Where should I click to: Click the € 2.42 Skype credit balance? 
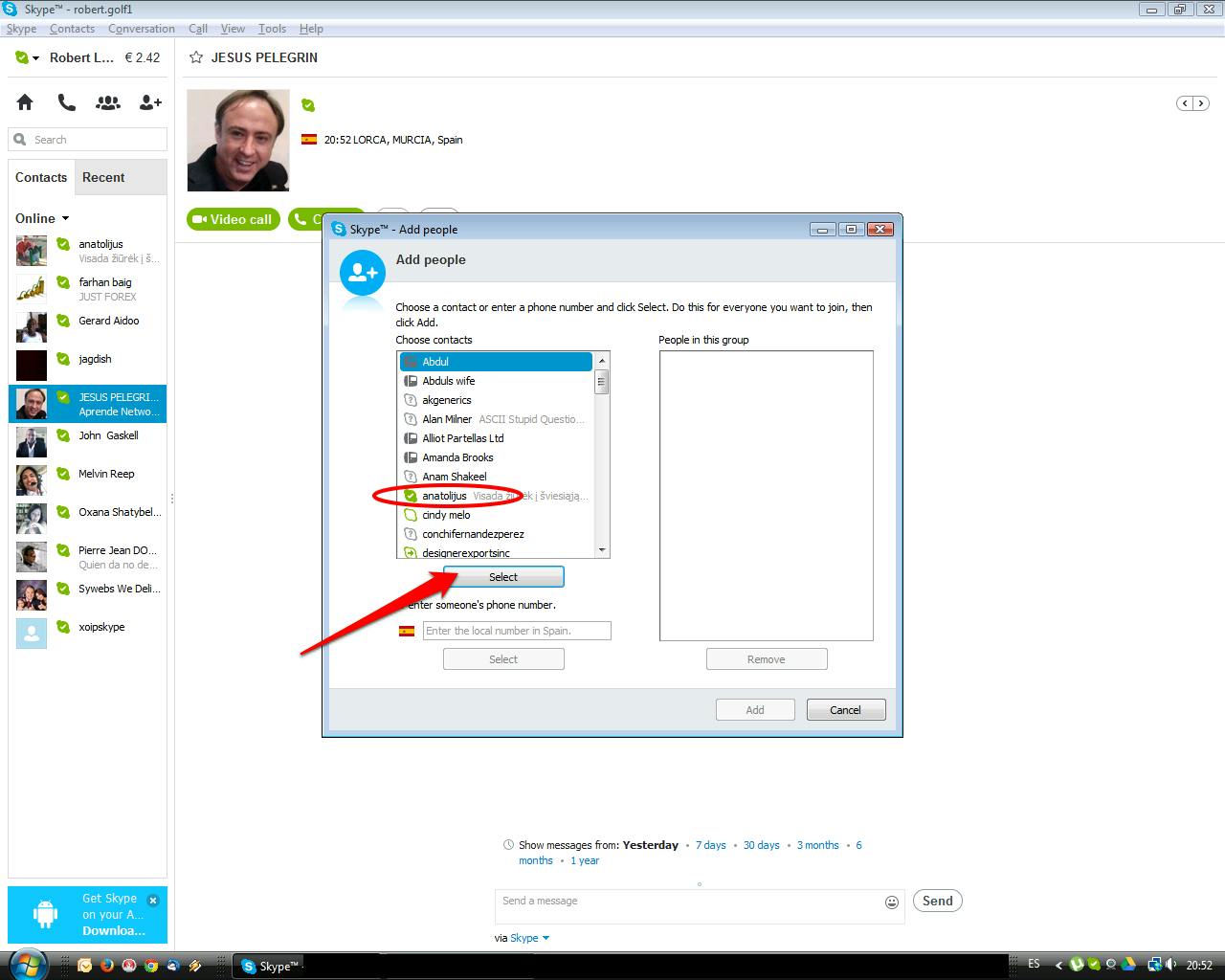[143, 57]
